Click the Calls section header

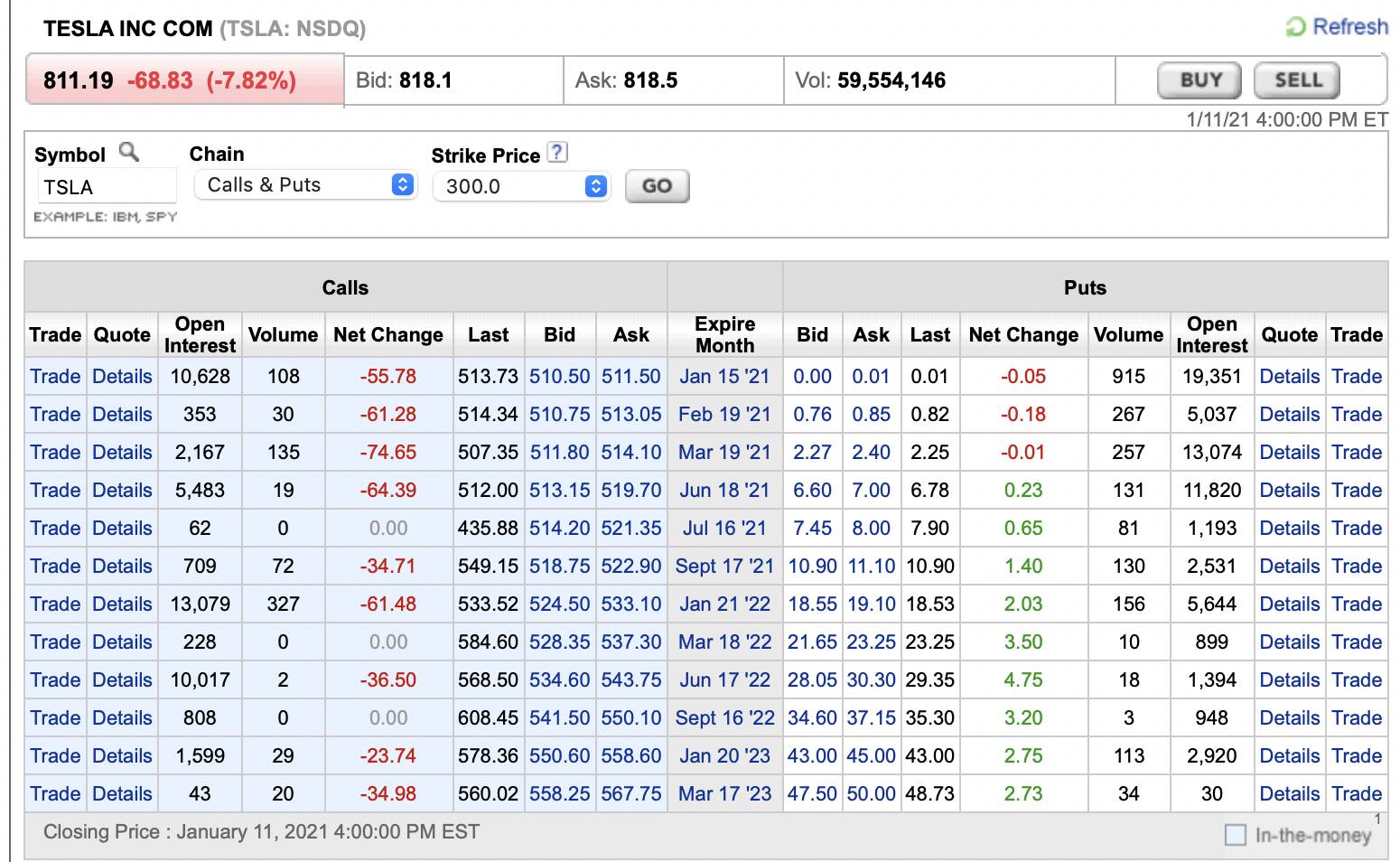click(345, 287)
